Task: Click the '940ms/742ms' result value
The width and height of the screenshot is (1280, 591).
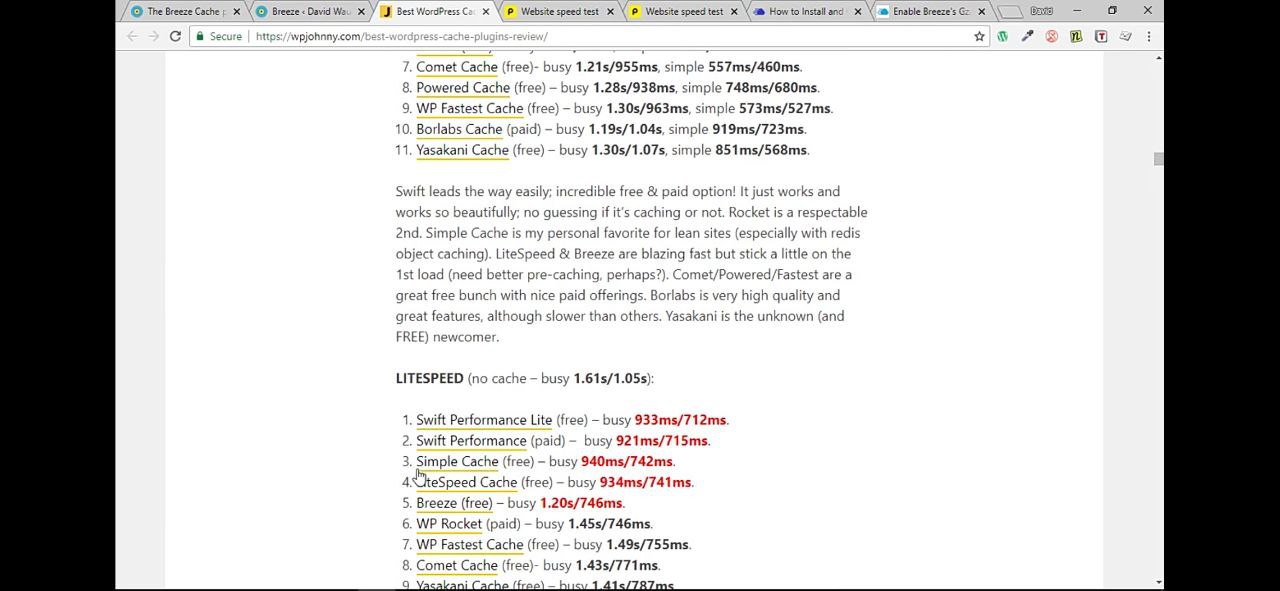Action: [x=626, y=462]
